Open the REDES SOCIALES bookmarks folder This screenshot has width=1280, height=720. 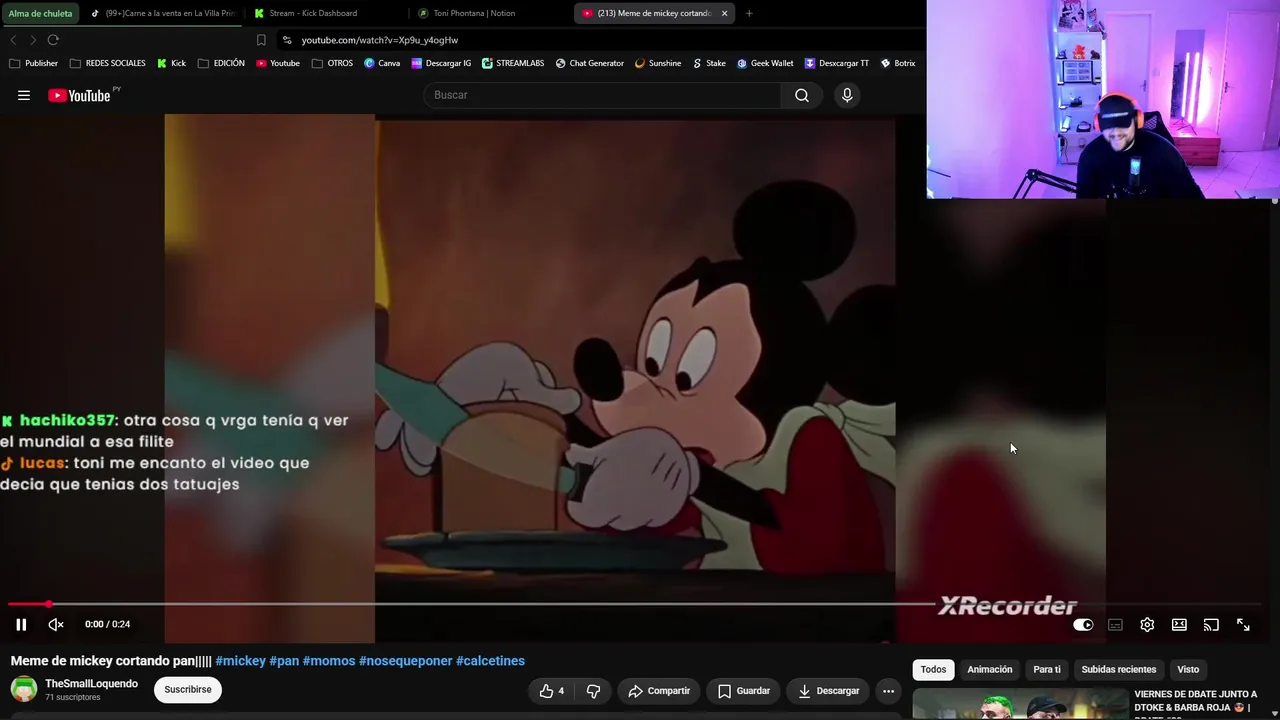[107, 63]
